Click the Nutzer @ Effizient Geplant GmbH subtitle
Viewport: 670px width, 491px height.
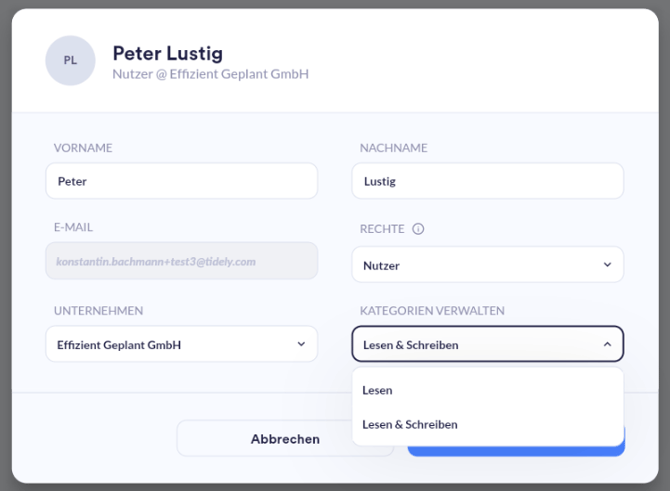(210, 75)
